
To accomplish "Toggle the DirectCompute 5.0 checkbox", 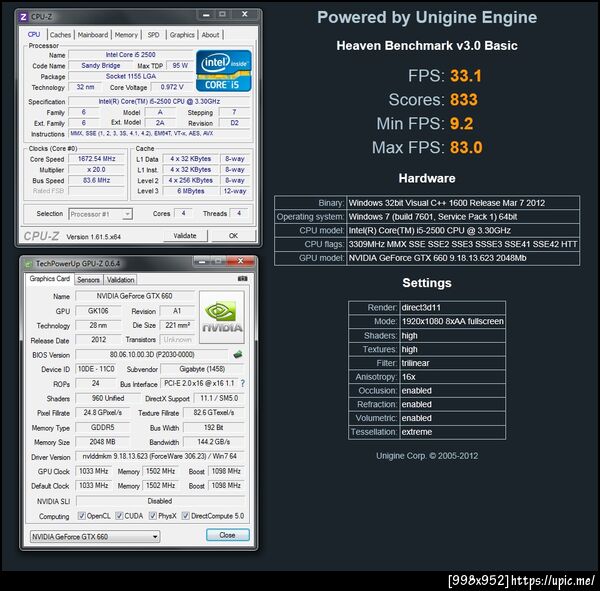I will click(x=186, y=516).
